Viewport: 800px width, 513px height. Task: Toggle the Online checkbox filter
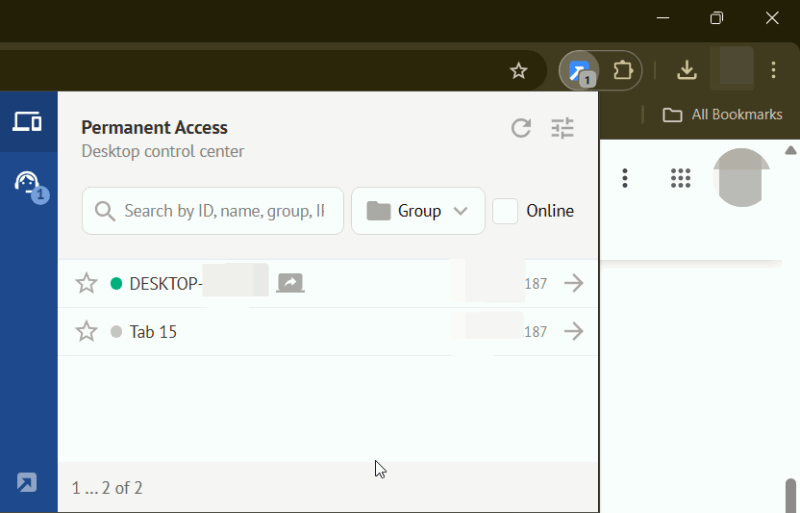pyautogui.click(x=505, y=211)
